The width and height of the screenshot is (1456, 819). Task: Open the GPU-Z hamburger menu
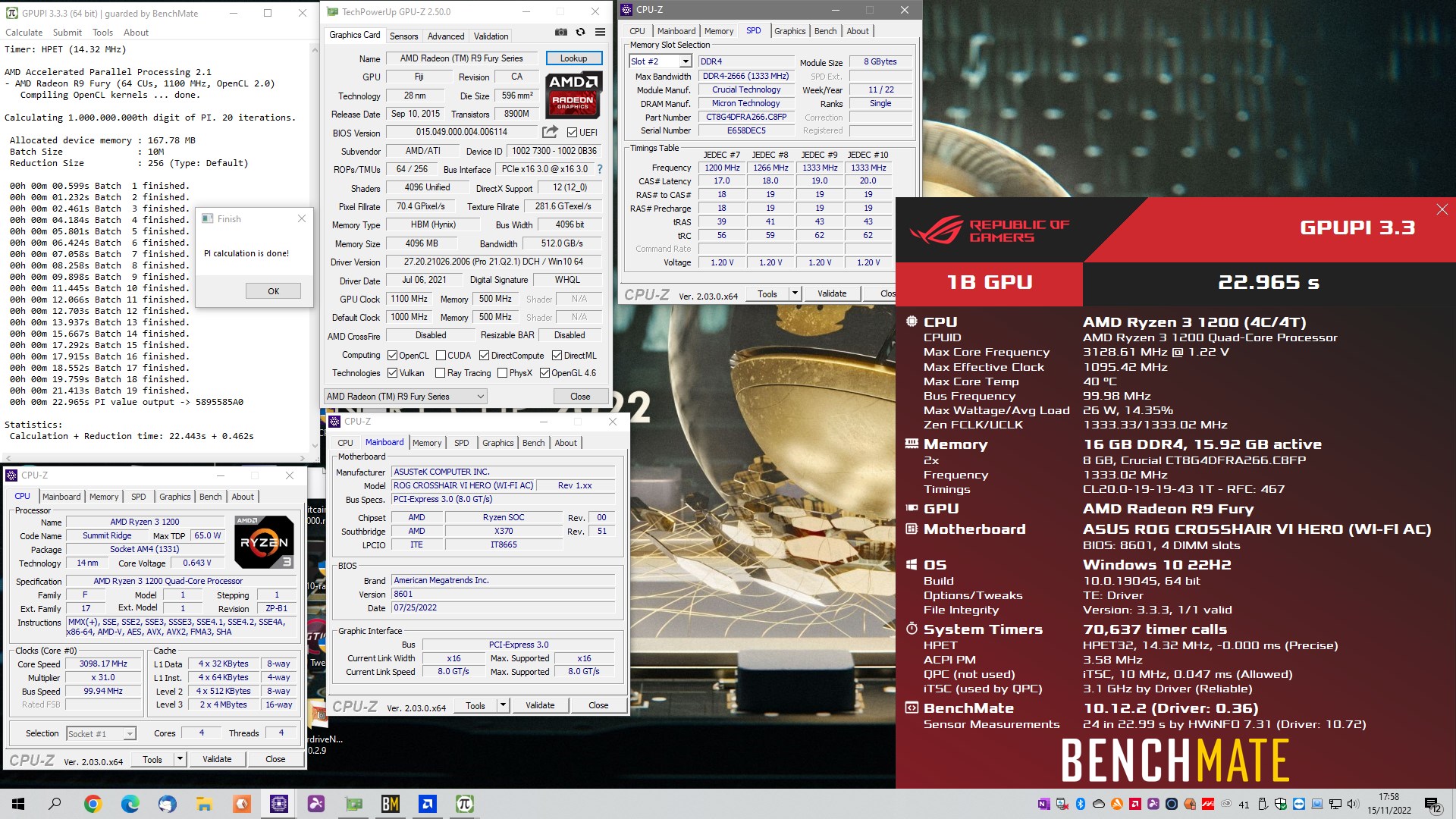point(600,33)
